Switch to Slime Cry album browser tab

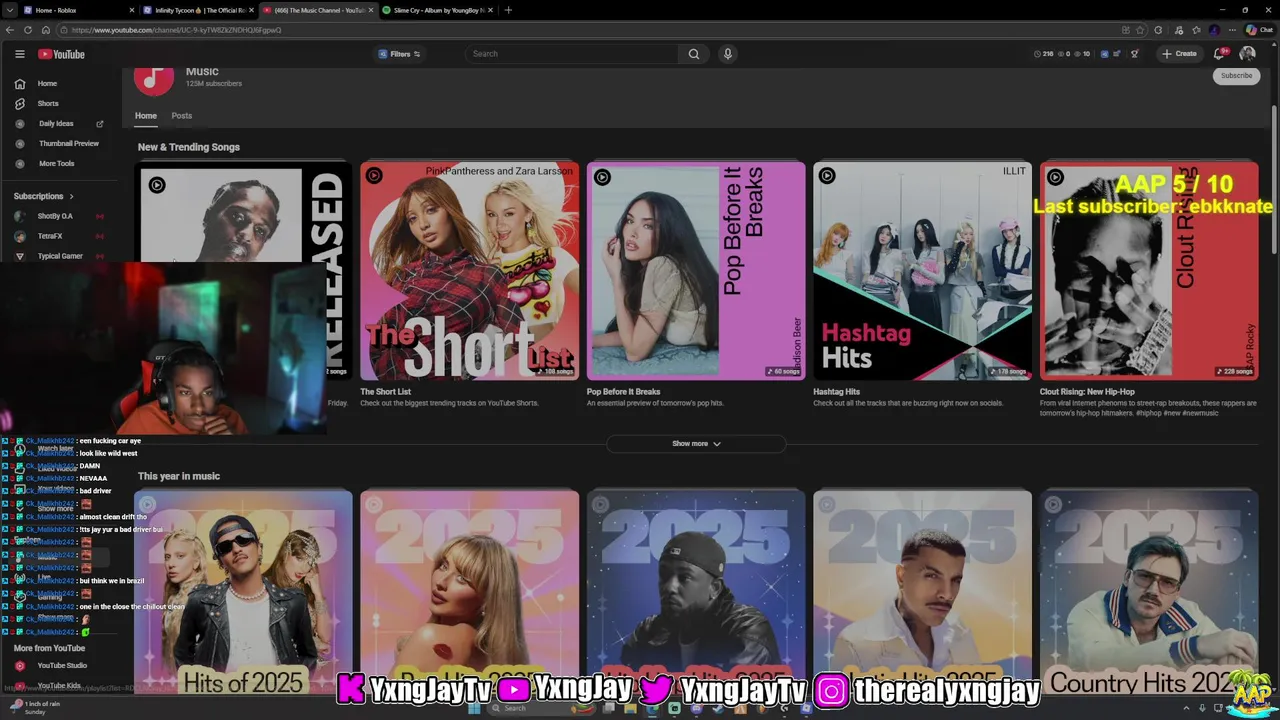[x=438, y=10]
